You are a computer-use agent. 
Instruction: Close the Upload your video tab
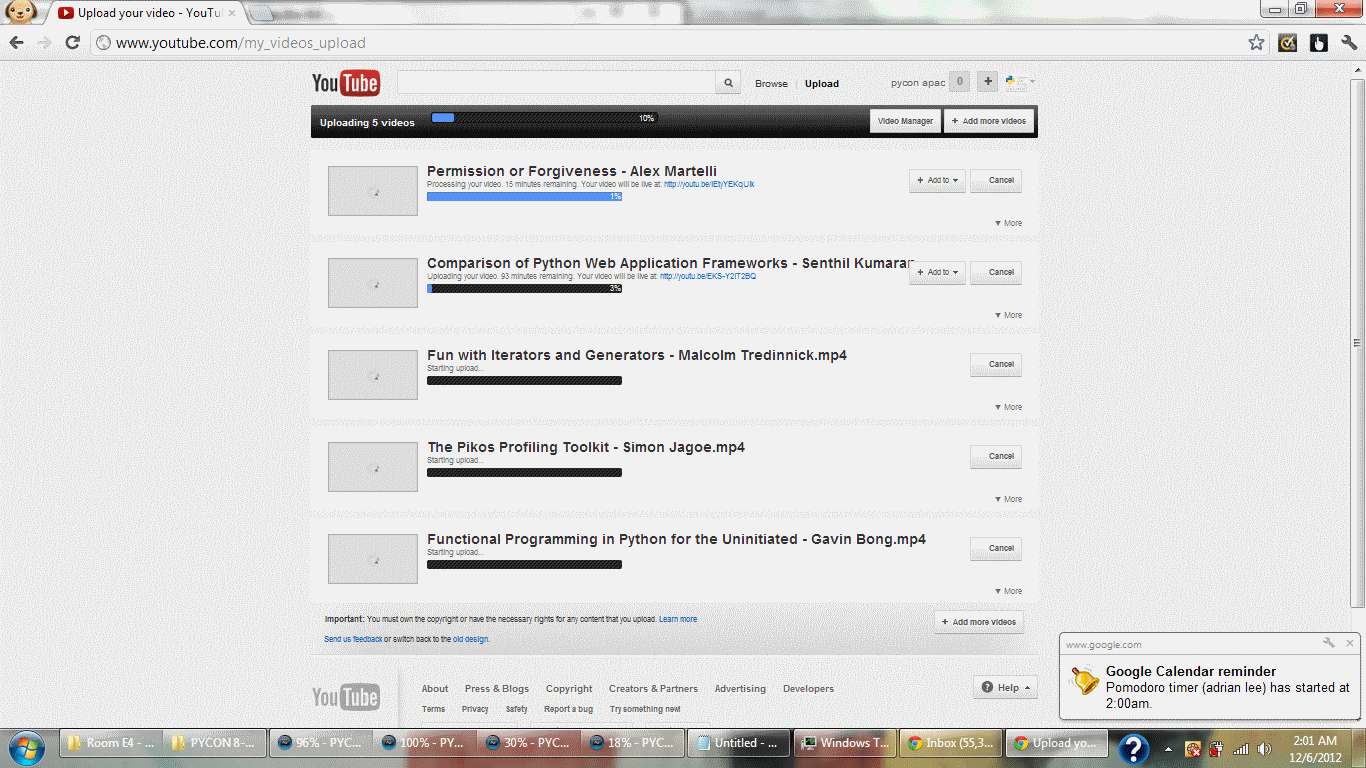tap(232, 13)
